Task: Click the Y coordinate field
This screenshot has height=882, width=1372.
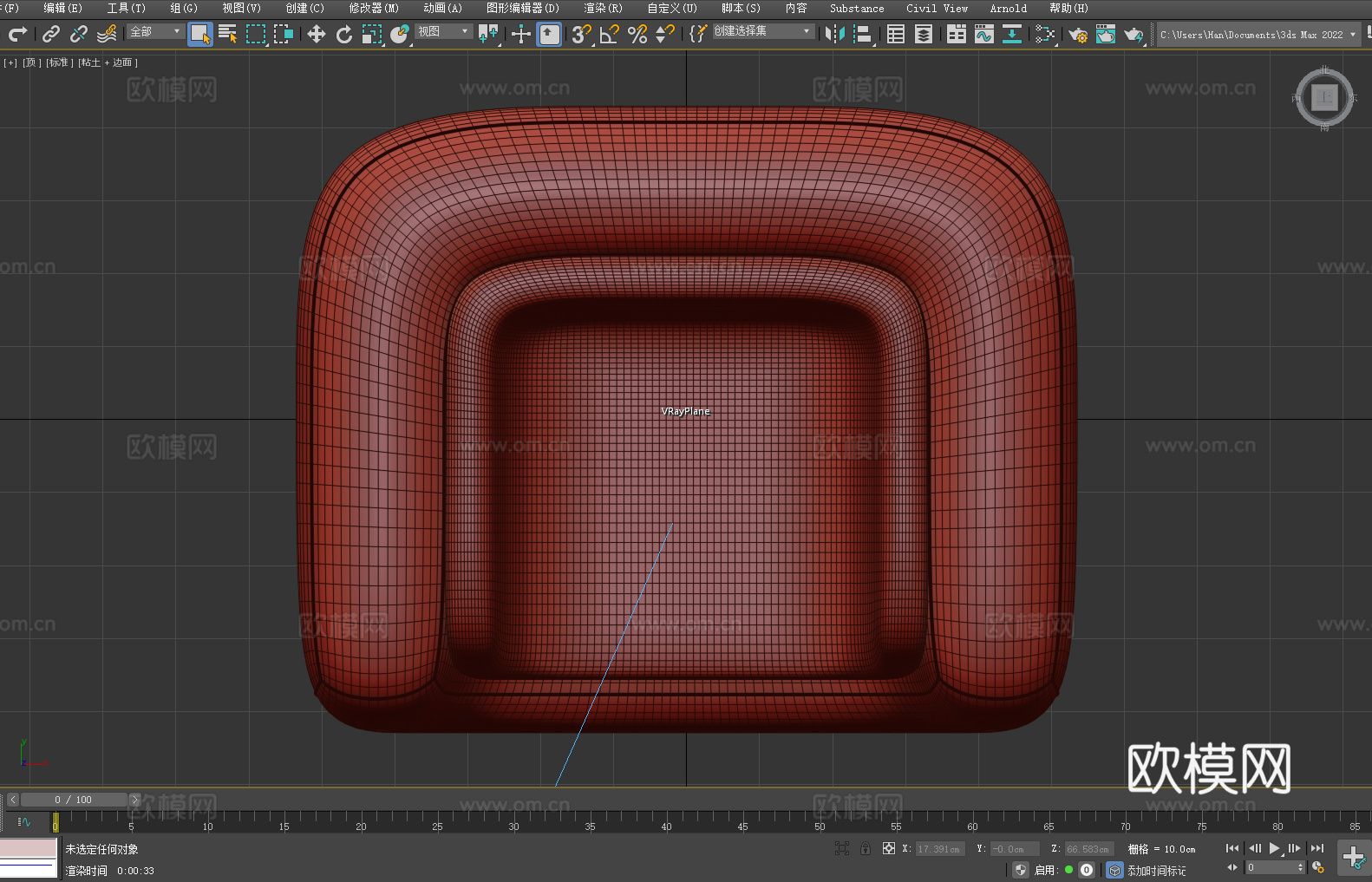Action: pos(1014,849)
